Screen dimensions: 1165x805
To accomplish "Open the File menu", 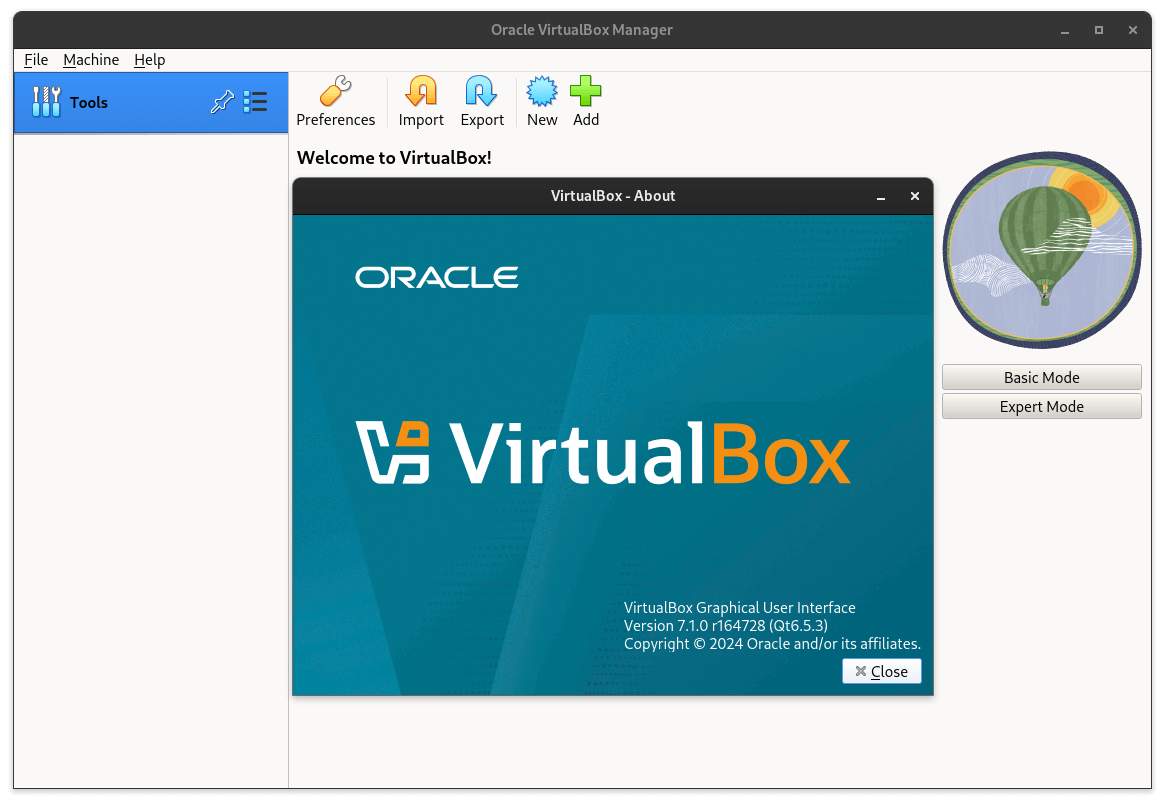I will coord(35,60).
